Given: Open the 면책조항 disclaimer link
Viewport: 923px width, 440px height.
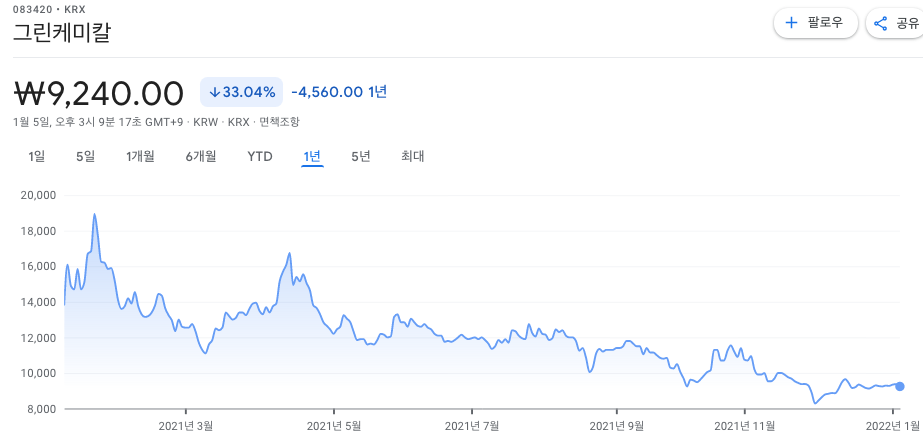Looking at the screenshot, I should 280,122.
